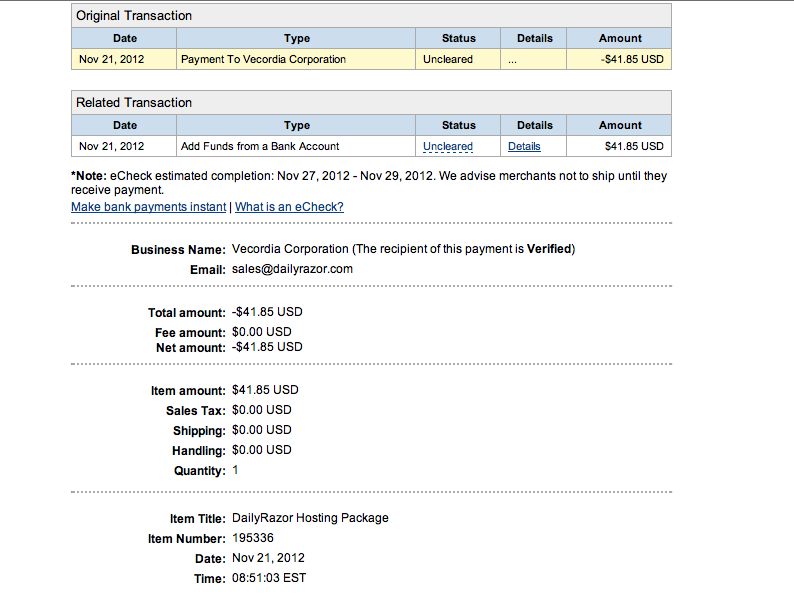Click the Item Title: label
The image size is (794, 595).
point(197,519)
